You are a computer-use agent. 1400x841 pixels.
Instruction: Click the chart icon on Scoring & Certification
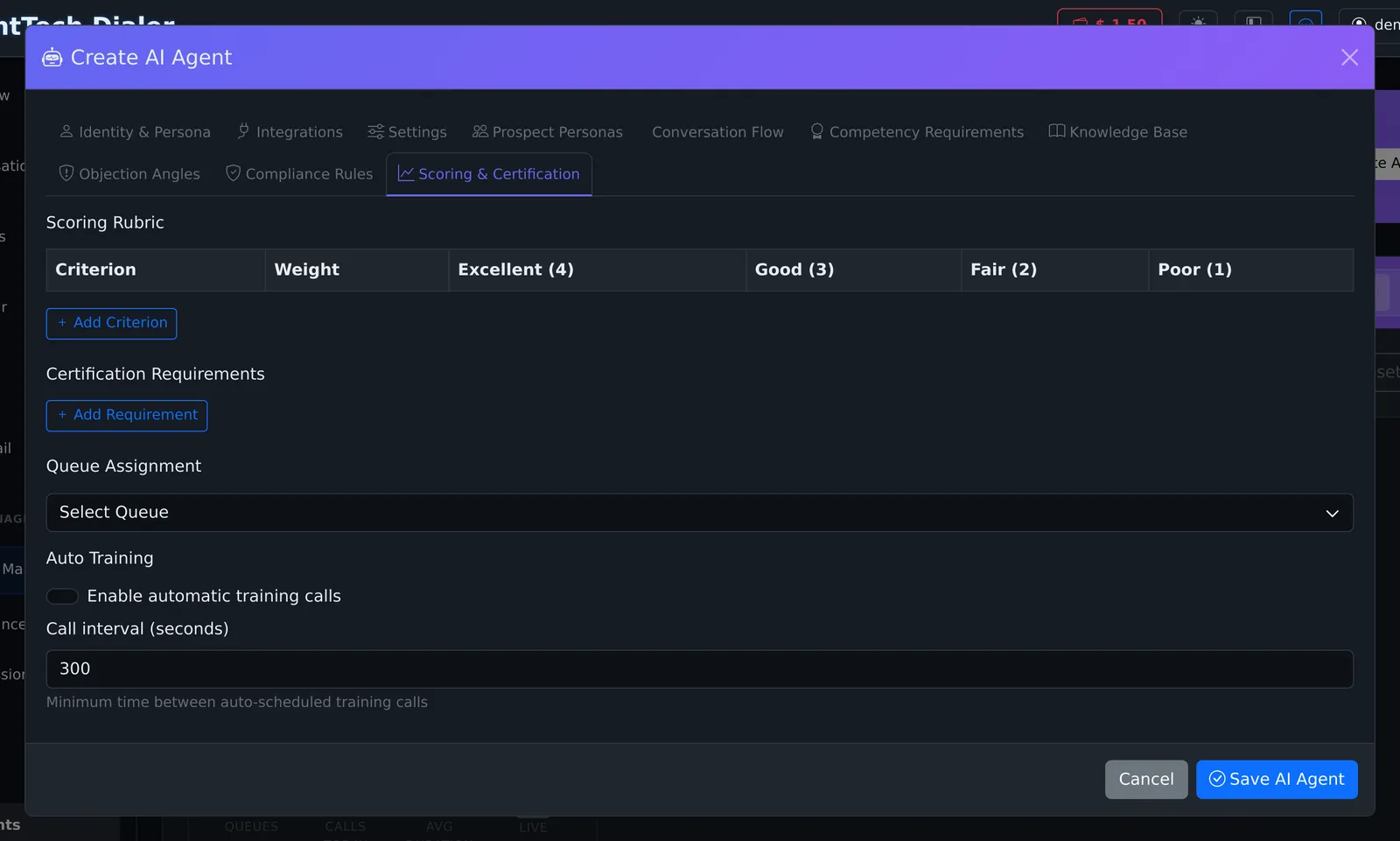[x=406, y=173]
